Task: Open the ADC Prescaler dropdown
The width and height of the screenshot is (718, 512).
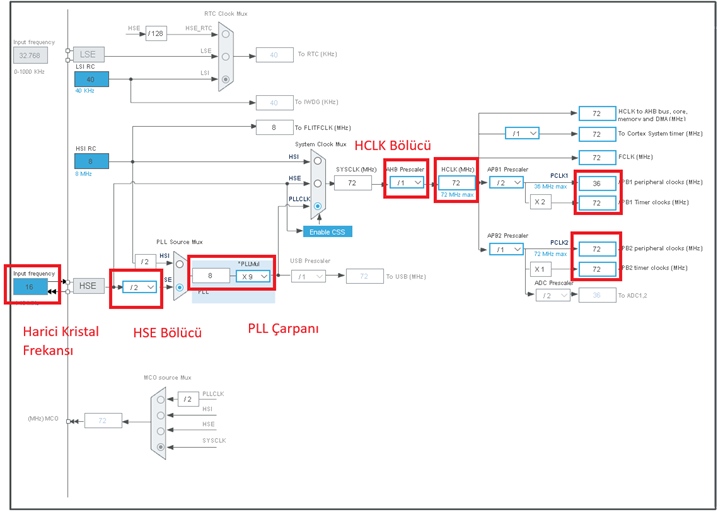Action: [551, 295]
